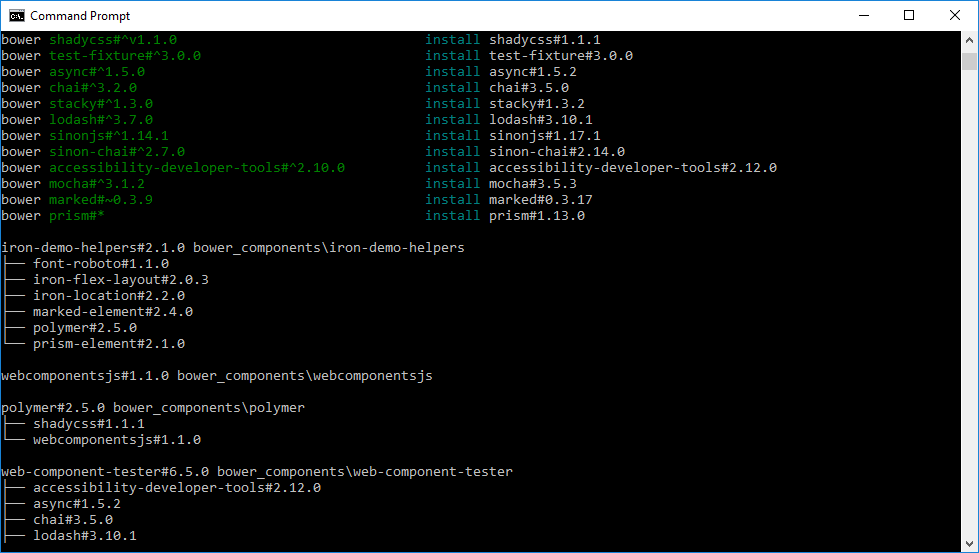Select the font-roboto#1.1.0 tree entry

pyautogui.click(x=100, y=264)
